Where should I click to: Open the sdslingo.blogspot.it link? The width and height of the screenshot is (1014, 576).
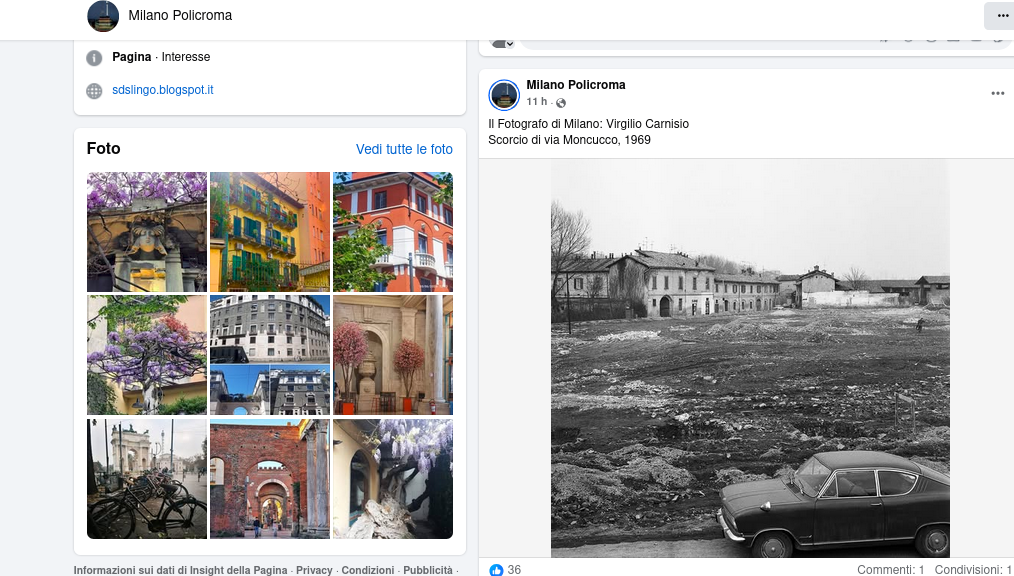coord(162,90)
